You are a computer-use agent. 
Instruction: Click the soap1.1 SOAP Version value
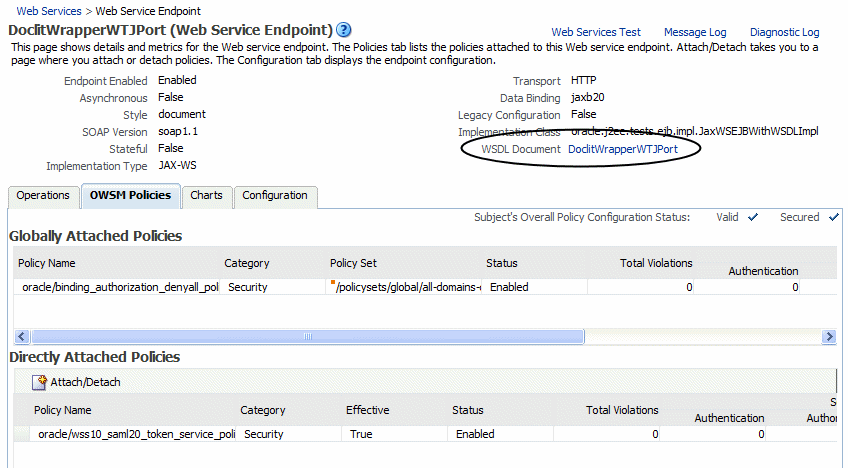pyautogui.click(x=178, y=131)
